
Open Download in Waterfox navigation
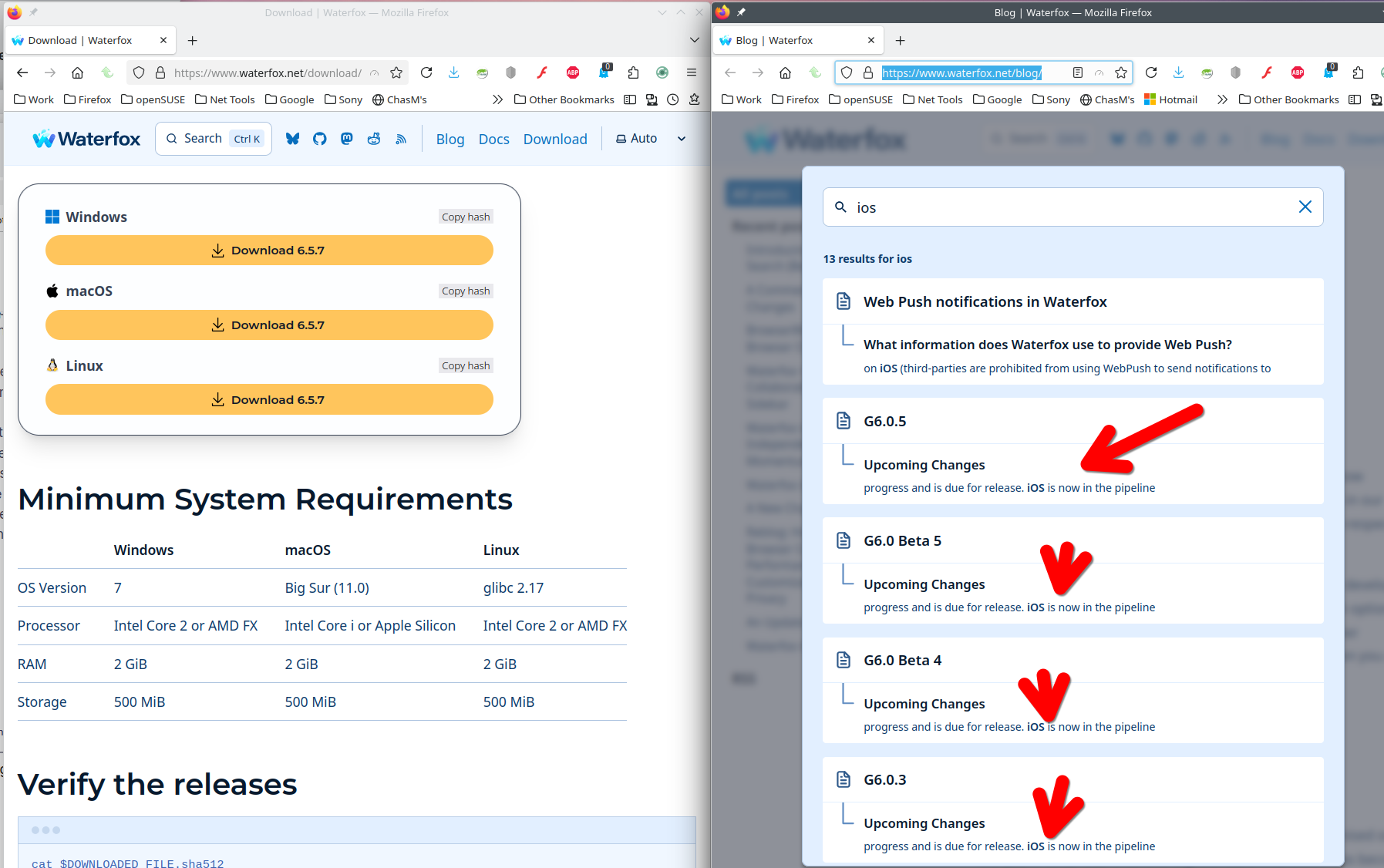click(555, 139)
